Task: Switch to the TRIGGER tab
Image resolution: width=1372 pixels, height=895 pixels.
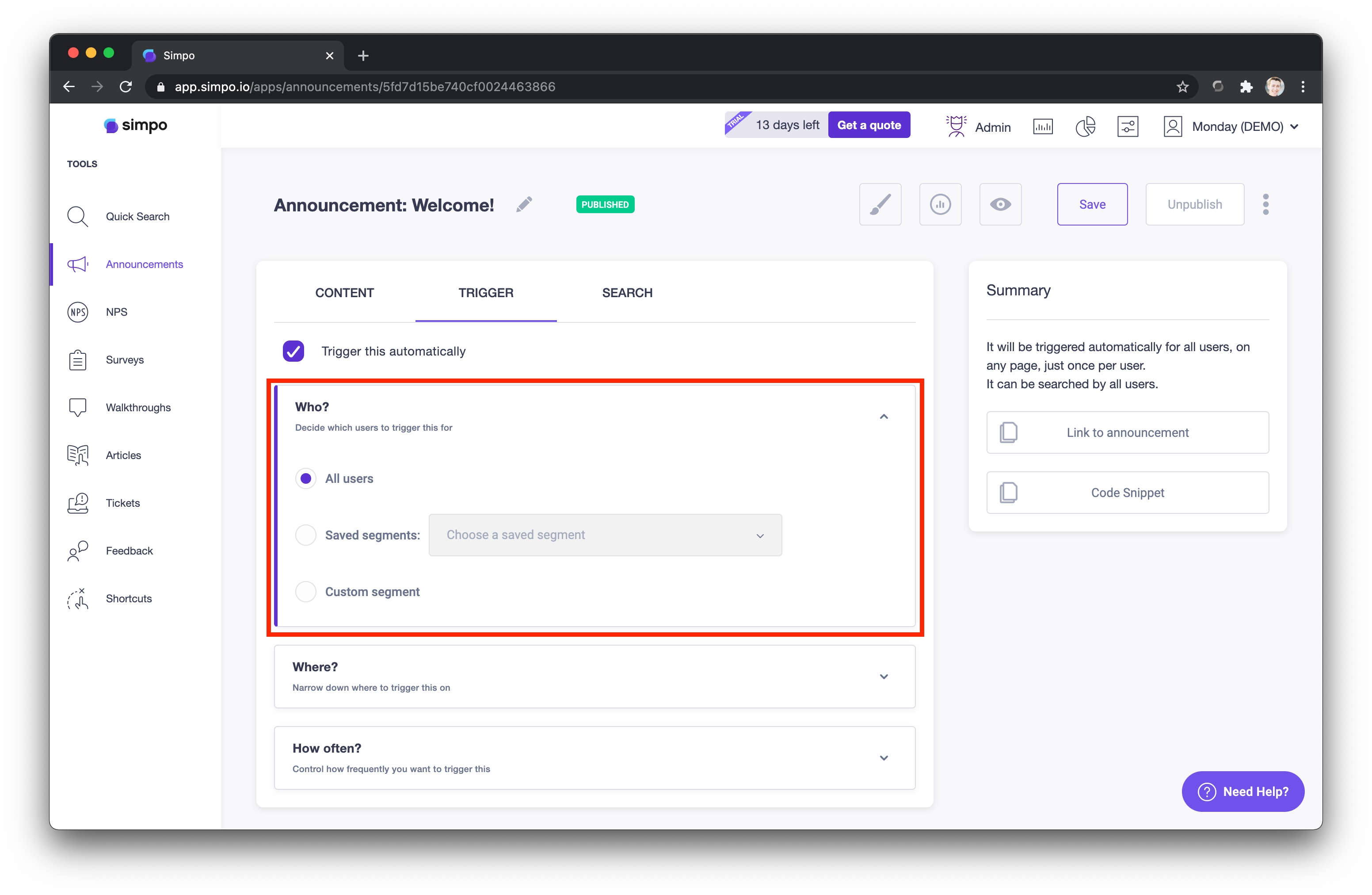Action: coord(485,293)
